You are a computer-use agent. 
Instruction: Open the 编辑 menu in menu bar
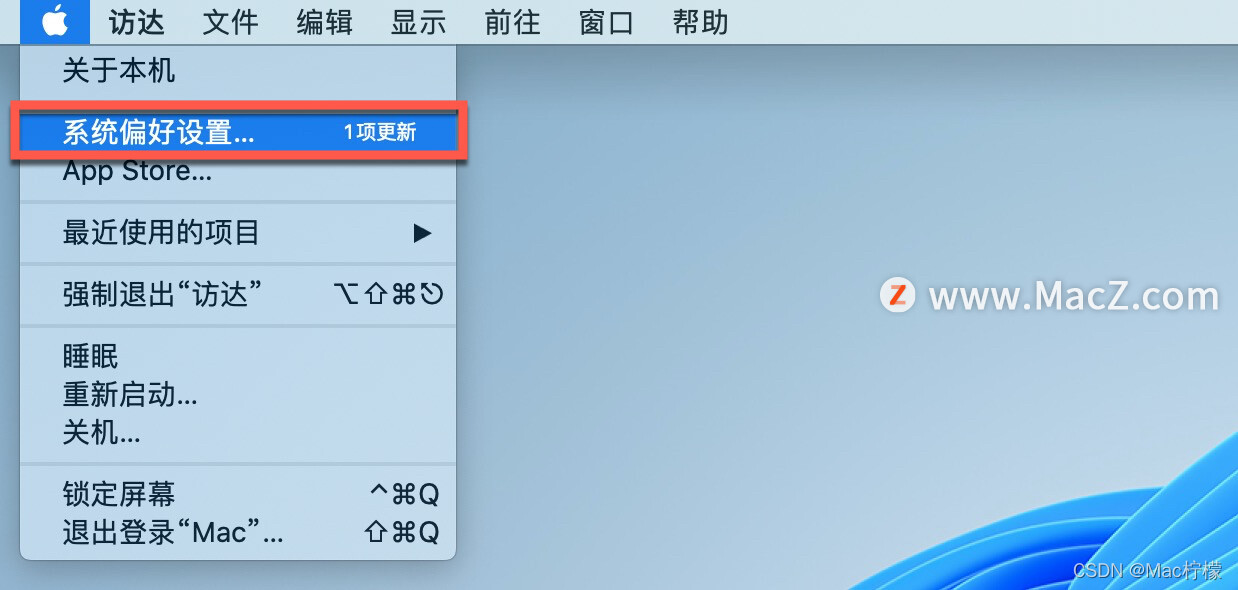tap(325, 22)
